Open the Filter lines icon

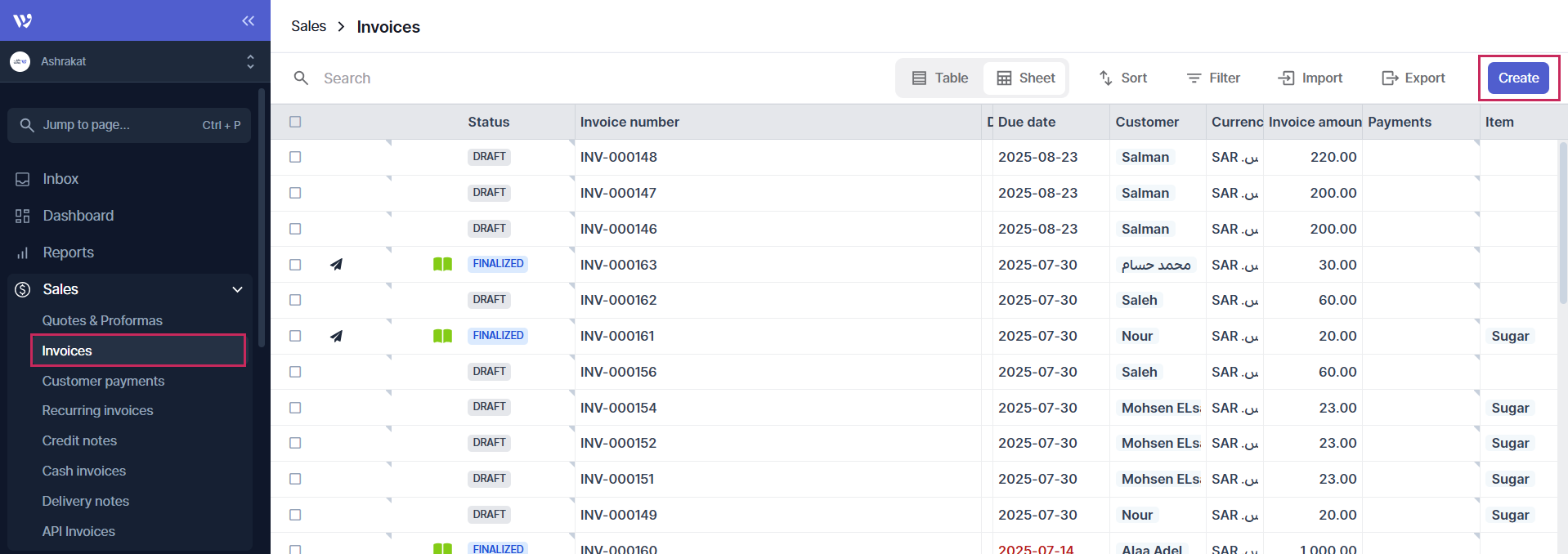tap(1194, 78)
